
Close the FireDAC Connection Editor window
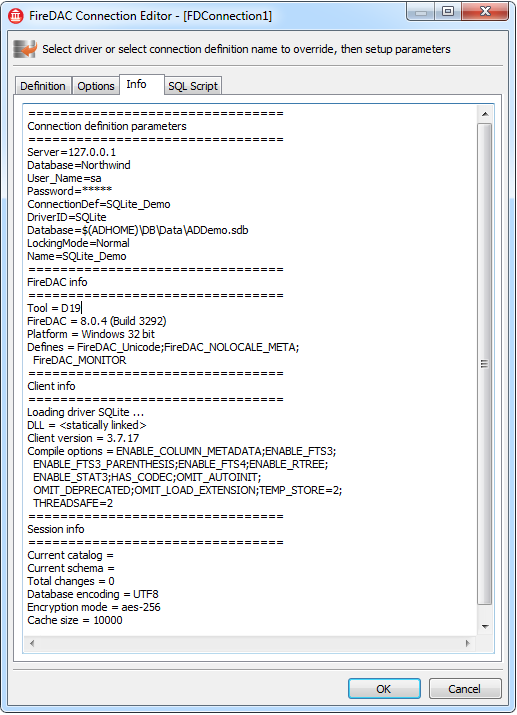[485, 11]
